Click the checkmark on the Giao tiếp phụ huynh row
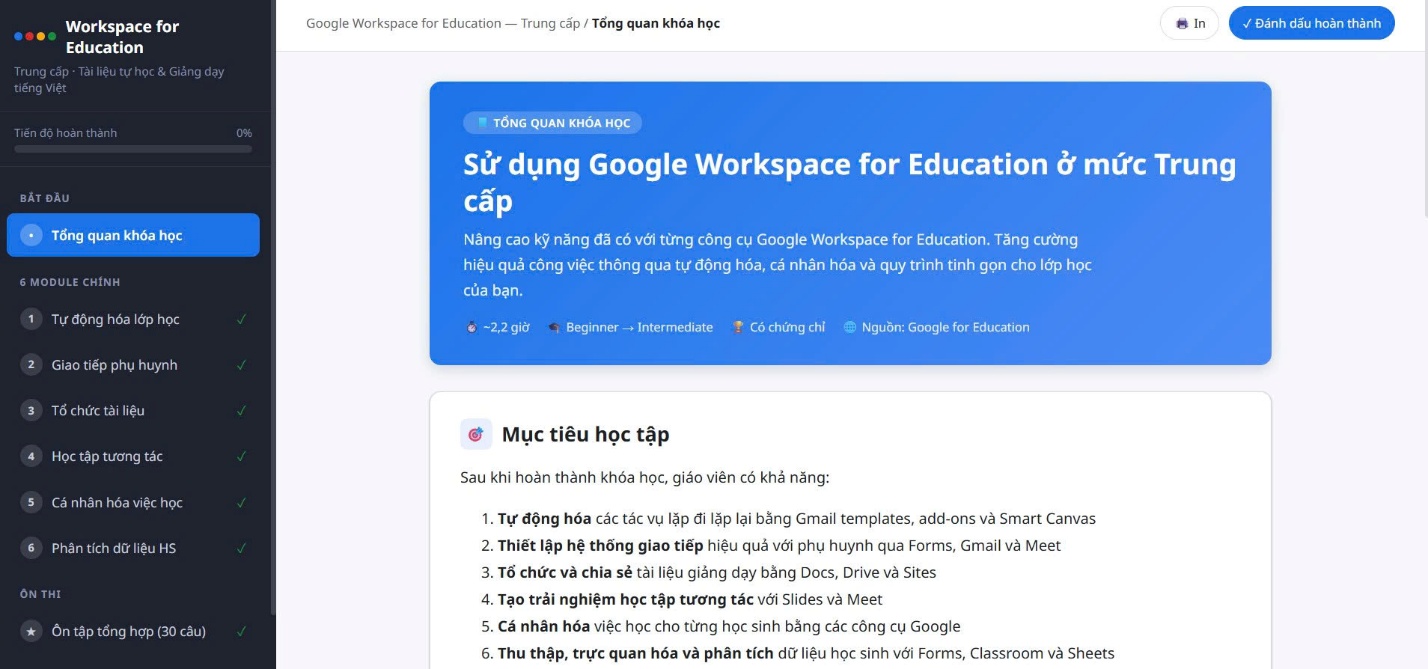The height and width of the screenshot is (669, 1428). point(241,365)
